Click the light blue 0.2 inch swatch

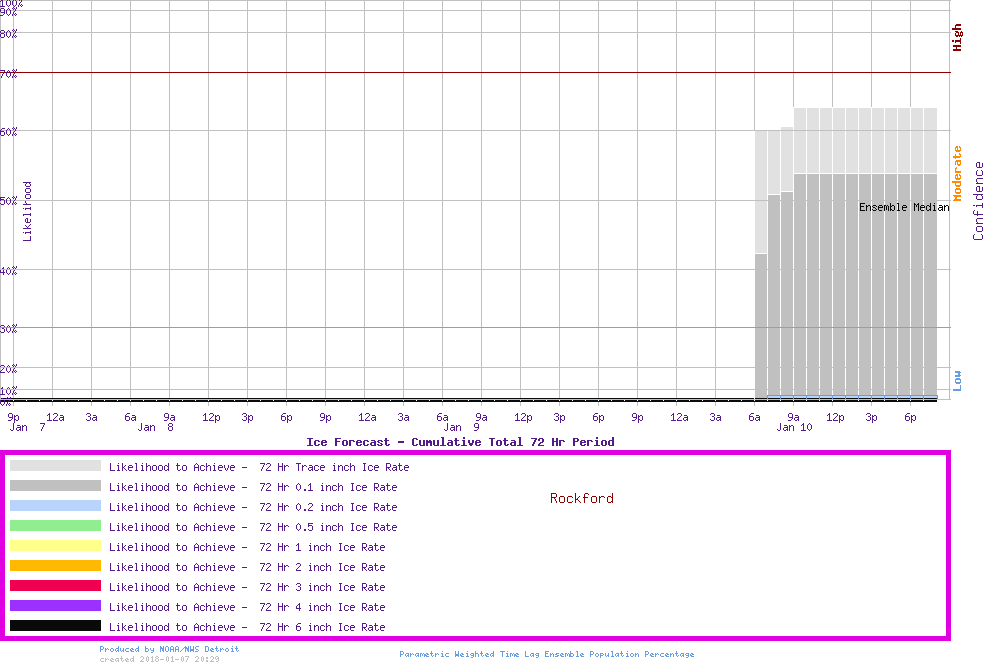tap(55, 506)
